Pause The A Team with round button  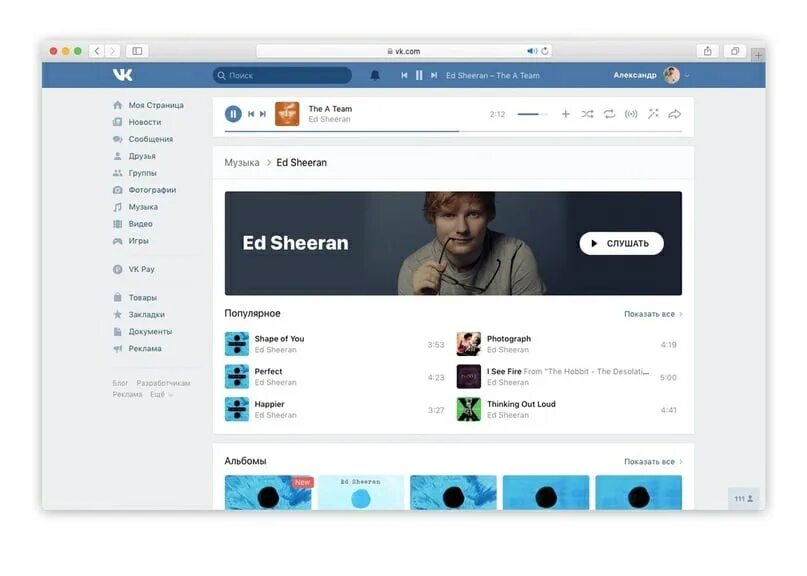(233, 114)
